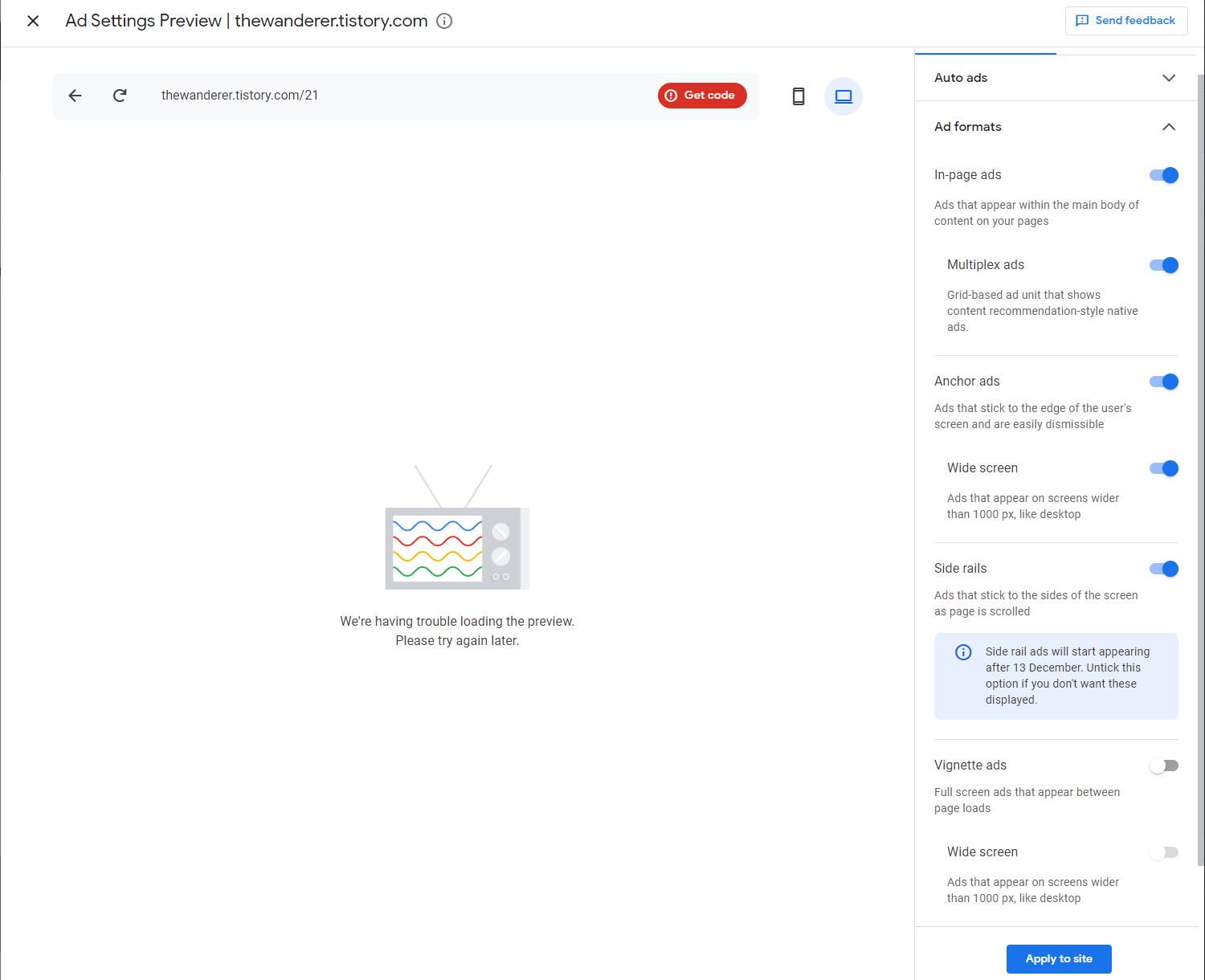Click the Ad Settings Preview page title
1205x980 pixels.
247,21
